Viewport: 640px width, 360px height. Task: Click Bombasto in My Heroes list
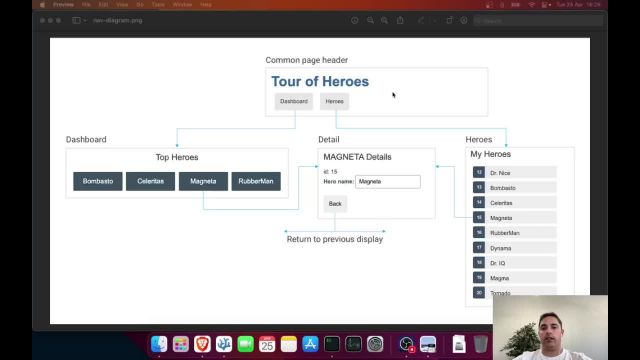(x=515, y=188)
